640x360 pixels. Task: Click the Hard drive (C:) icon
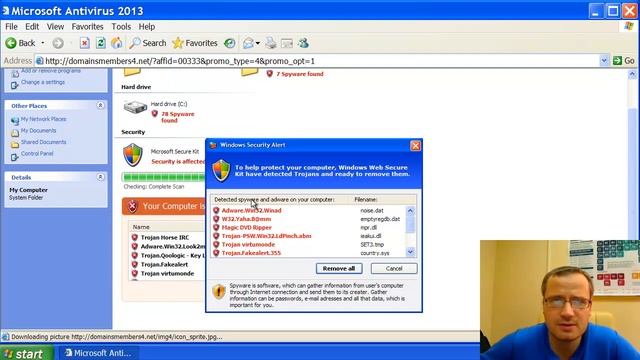135,108
